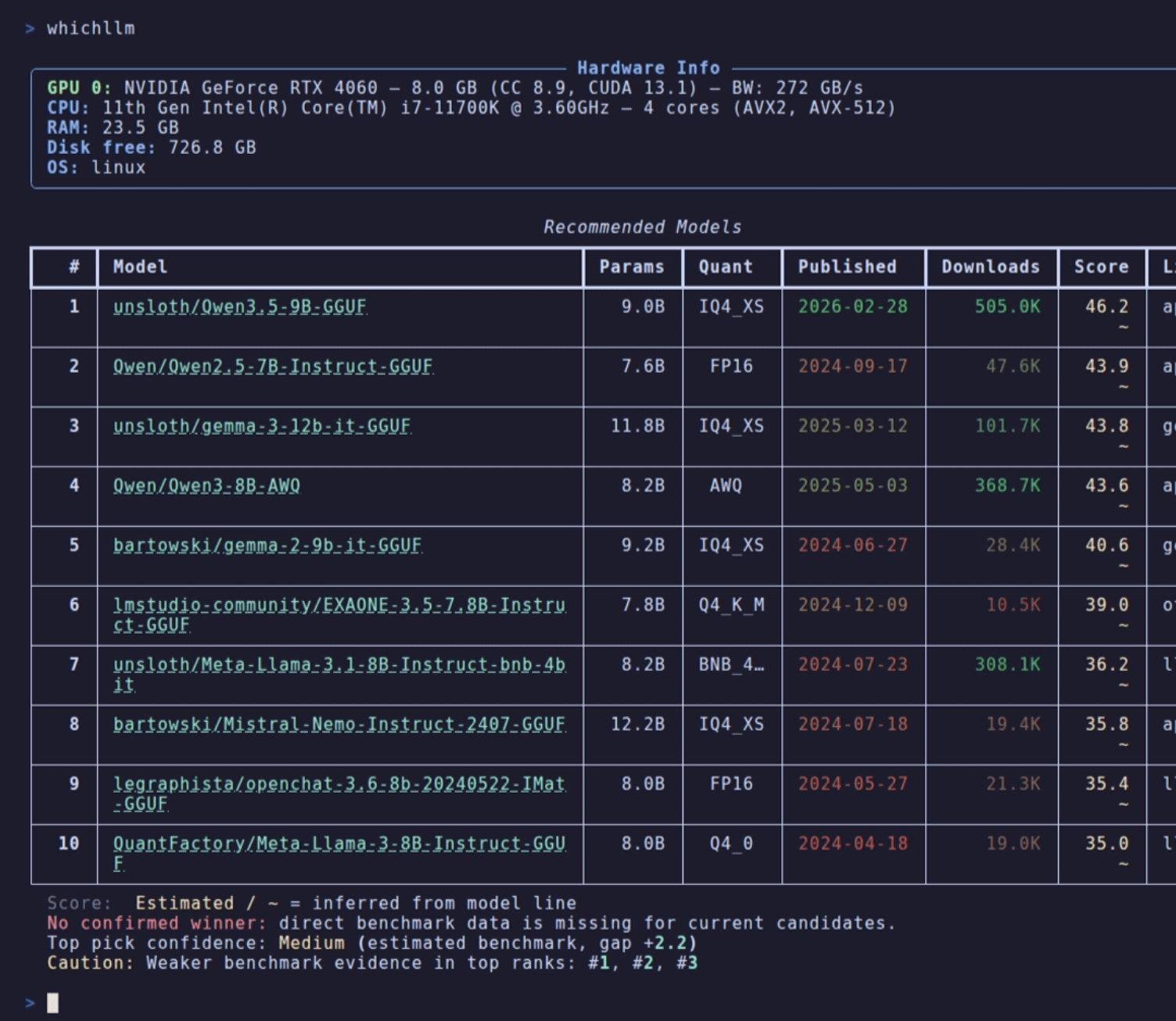
Task: Click the terminal cursor at the bottom prompt
Action: [x=52, y=1003]
